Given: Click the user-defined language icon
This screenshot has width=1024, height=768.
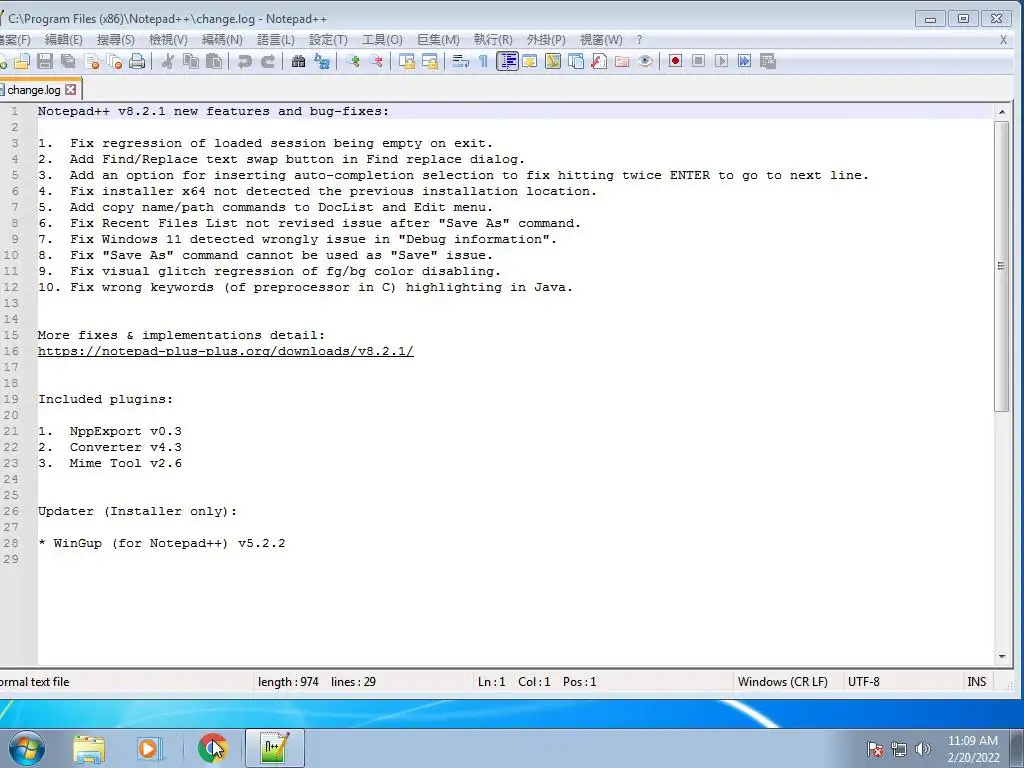Looking at the screenshot, I should point(530,61).
